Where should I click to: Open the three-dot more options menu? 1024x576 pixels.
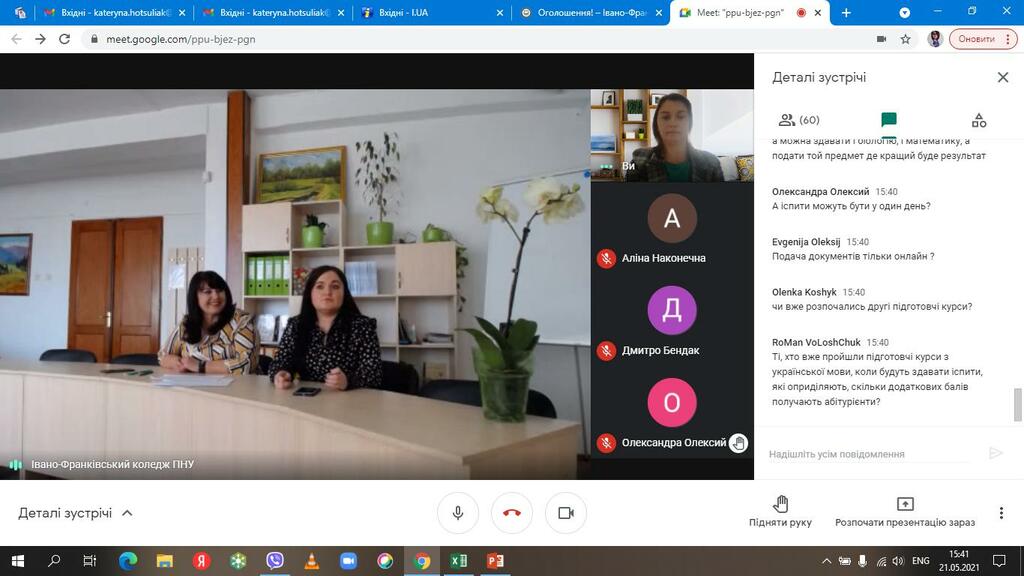[x=1001, y=513]
